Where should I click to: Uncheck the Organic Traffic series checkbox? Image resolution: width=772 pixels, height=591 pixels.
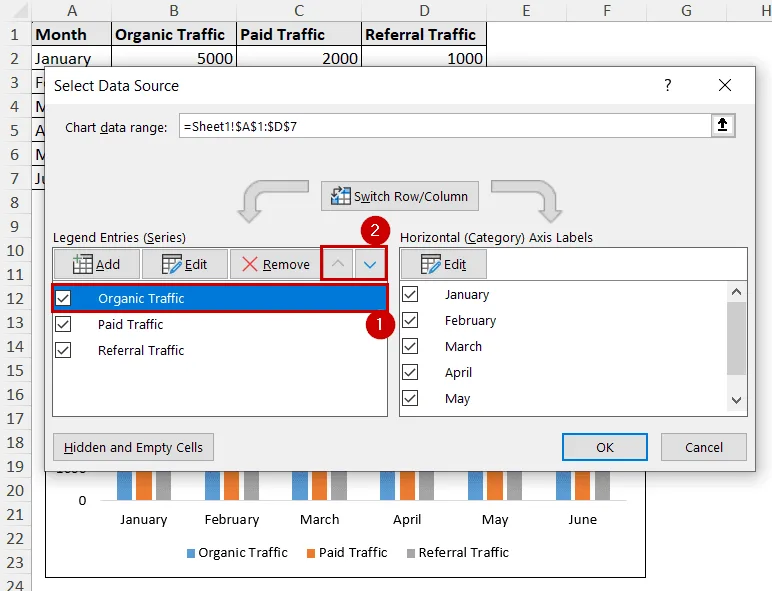coord(63,298)
